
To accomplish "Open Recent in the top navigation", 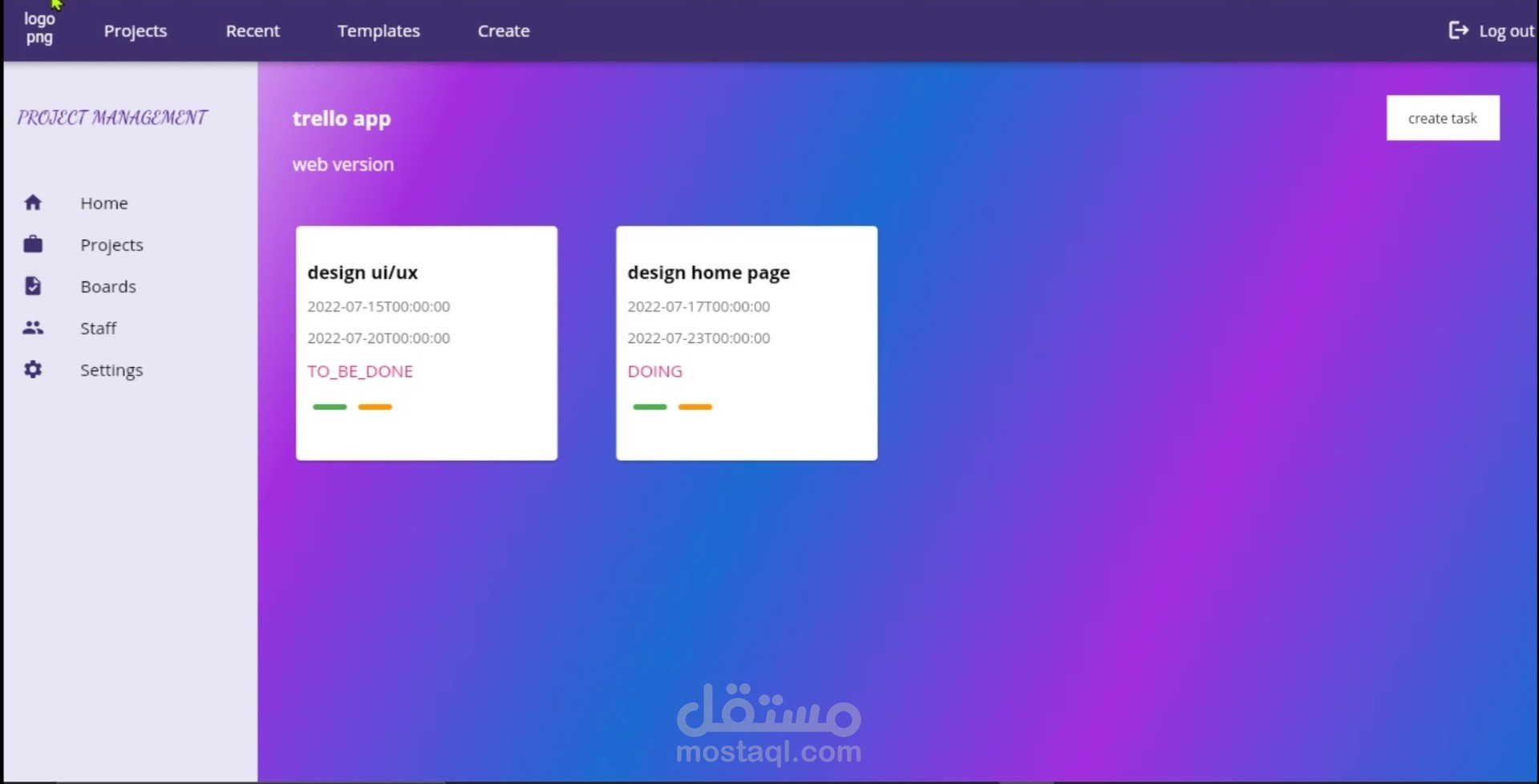I will click(x=253, y=30).
